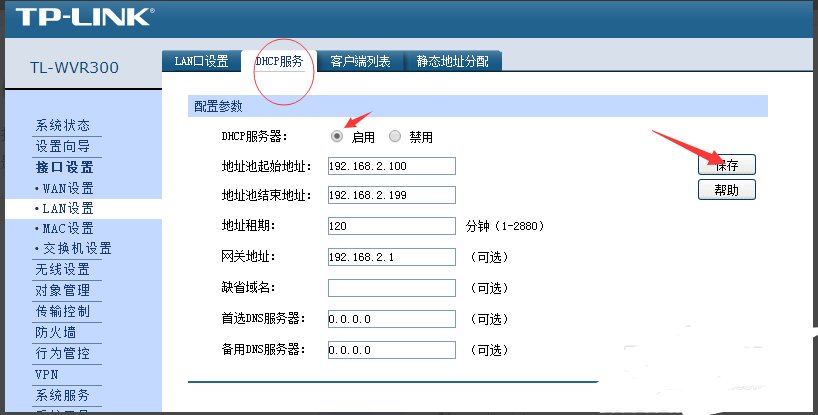Open 系统状态 in the sidebar
The width and height of the screenshot is (818, 415).
(x=63, y=125)
